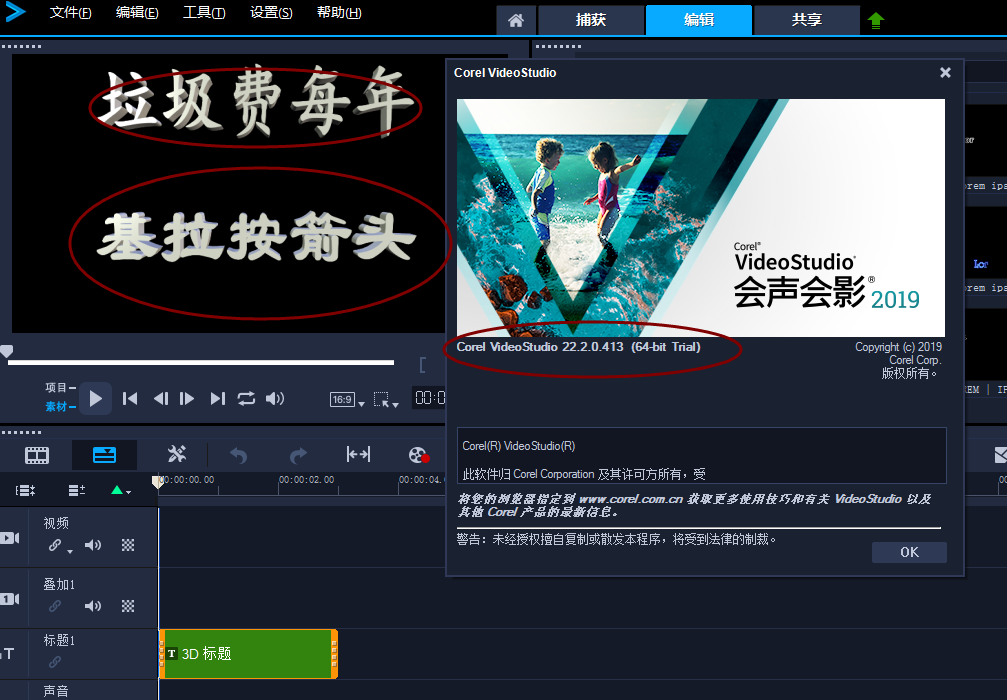Select 素材 playback mode
This screenshot has width=1007, height=700.
coord(60,407)
